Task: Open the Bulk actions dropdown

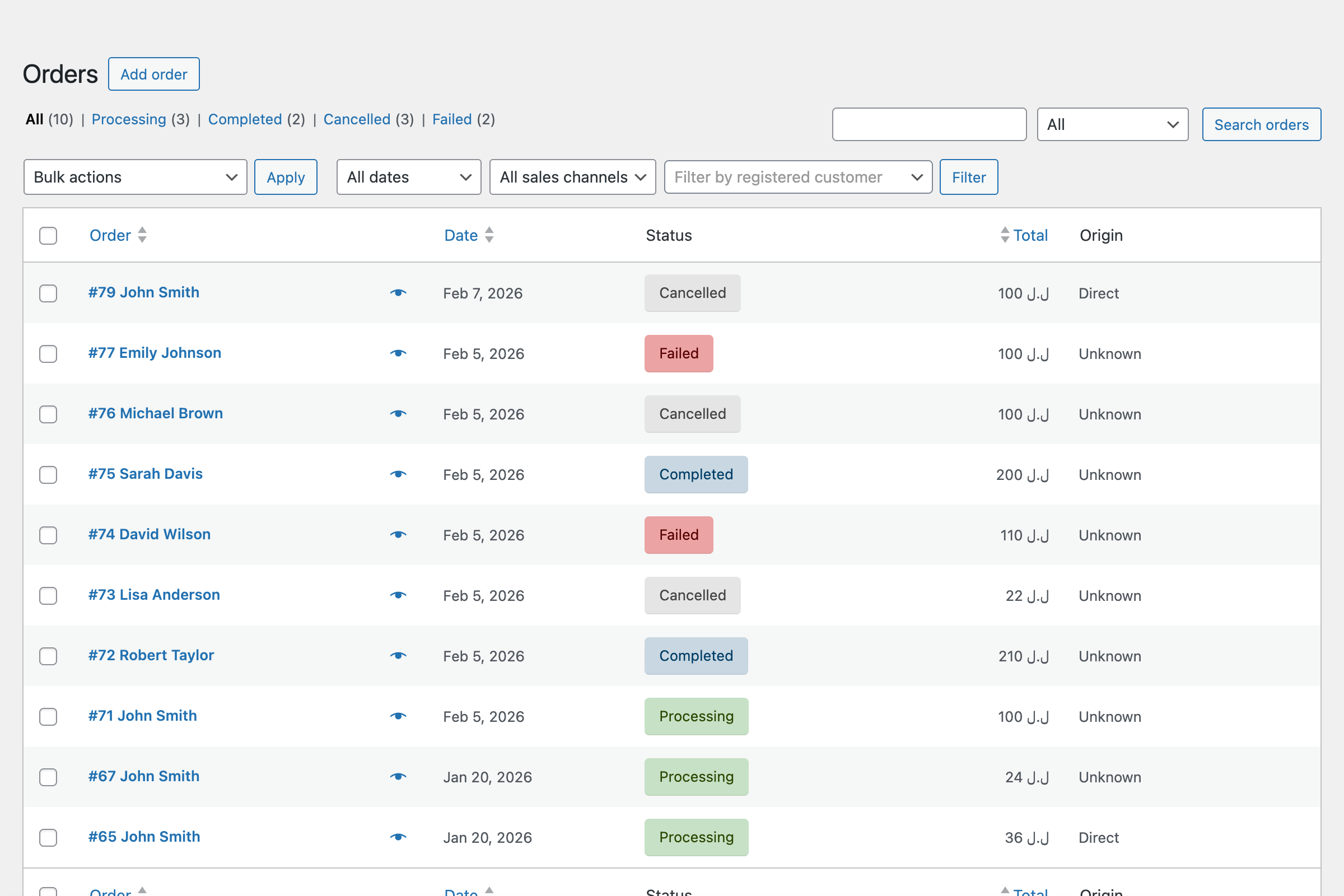Action: (x=135, y=177)
